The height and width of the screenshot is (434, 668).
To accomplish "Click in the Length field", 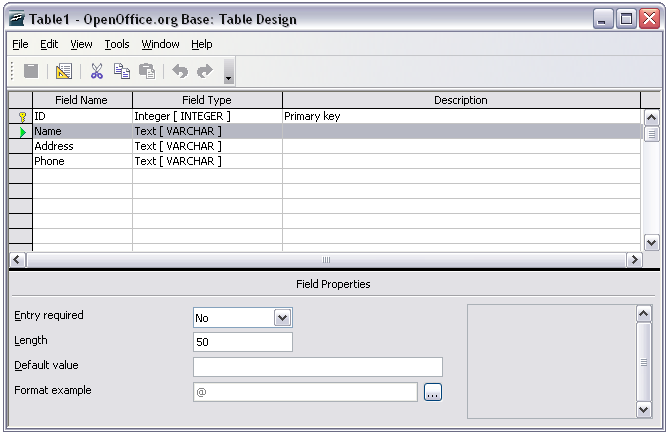I will click(242, 342).
